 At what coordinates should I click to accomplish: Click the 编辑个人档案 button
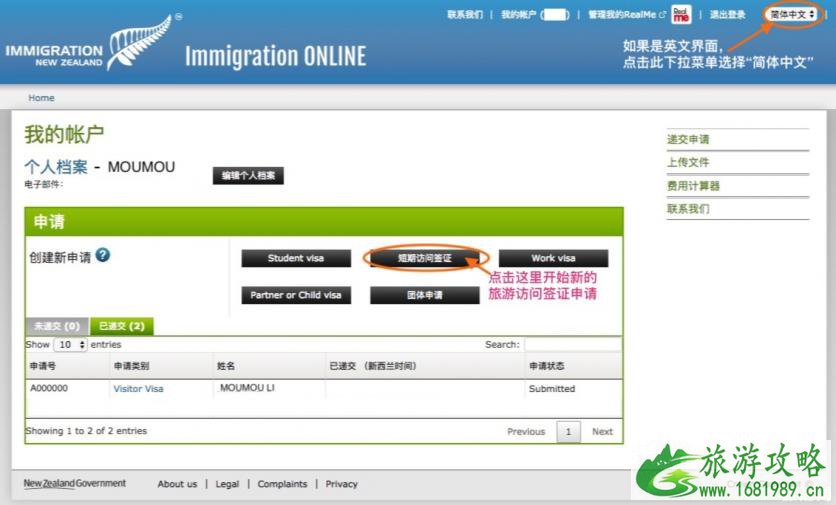pos(248,175)
